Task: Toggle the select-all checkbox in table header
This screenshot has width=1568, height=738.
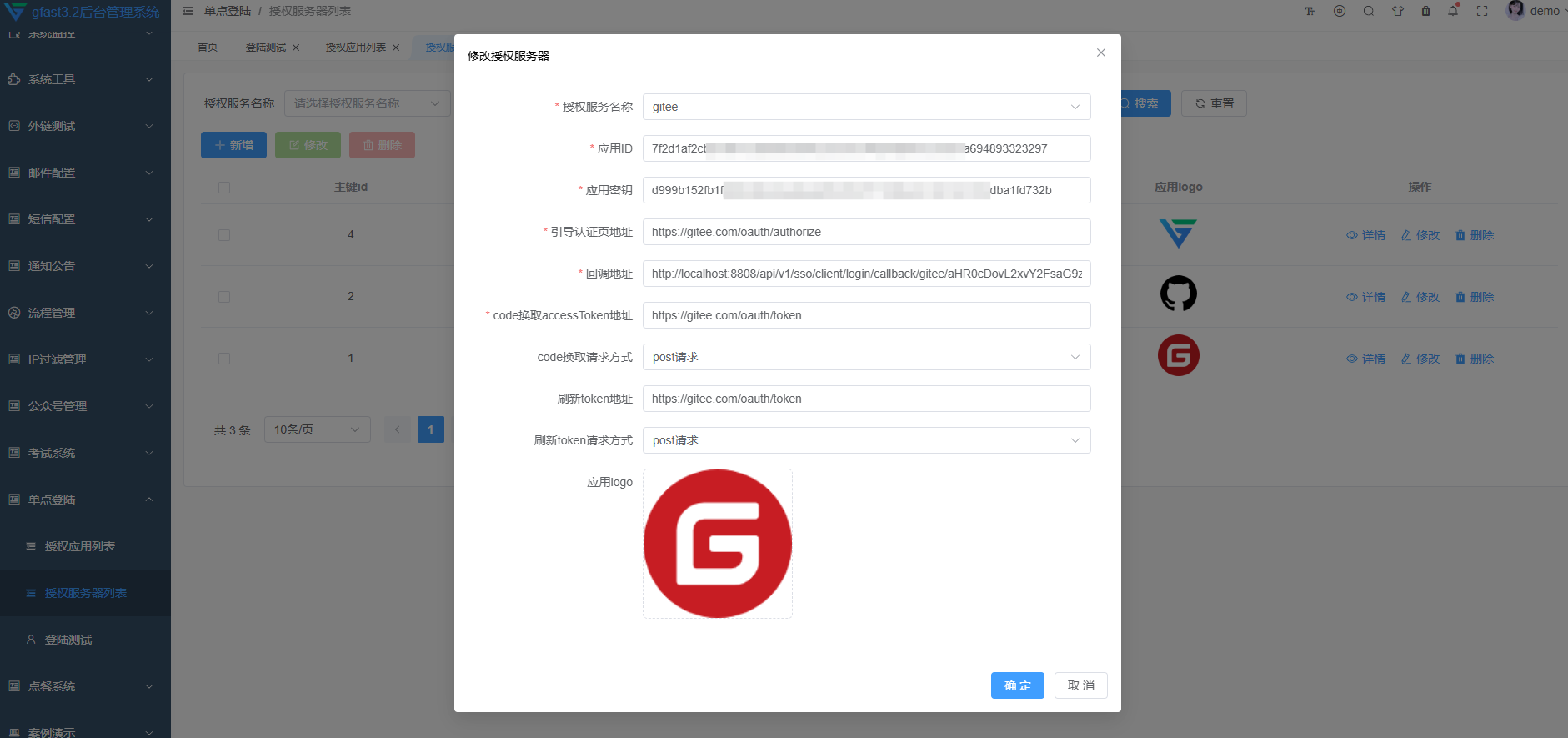Action: [x=224, y=188]
